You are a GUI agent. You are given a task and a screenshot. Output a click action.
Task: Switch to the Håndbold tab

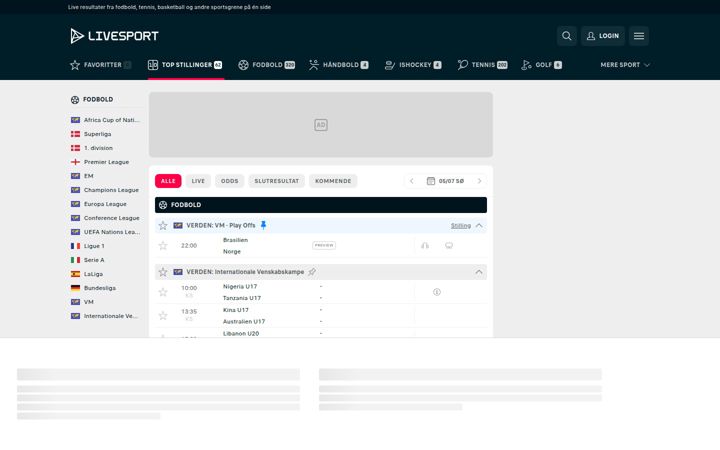(x=338, y=65)
